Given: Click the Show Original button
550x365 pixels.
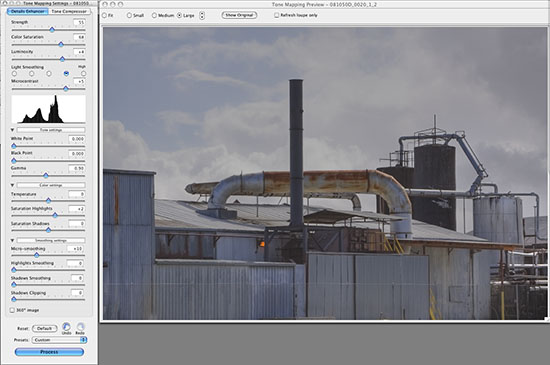Looking at the screenshot, I should [239, 15].
